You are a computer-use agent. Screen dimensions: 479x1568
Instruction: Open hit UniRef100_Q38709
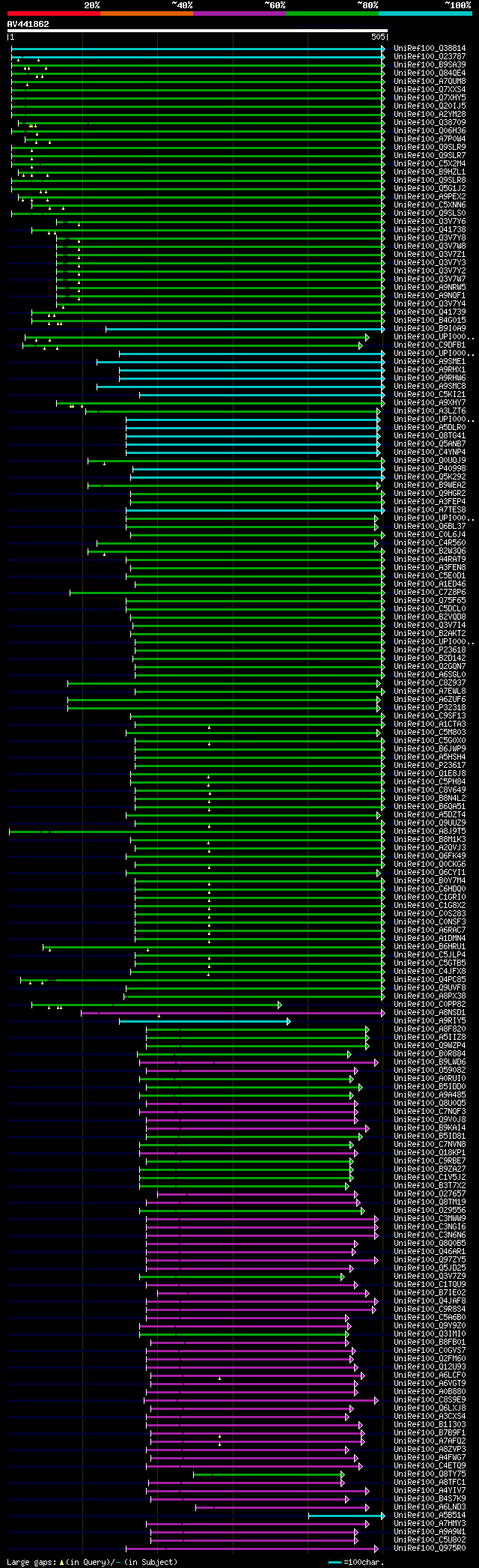(x=430, y=123)
